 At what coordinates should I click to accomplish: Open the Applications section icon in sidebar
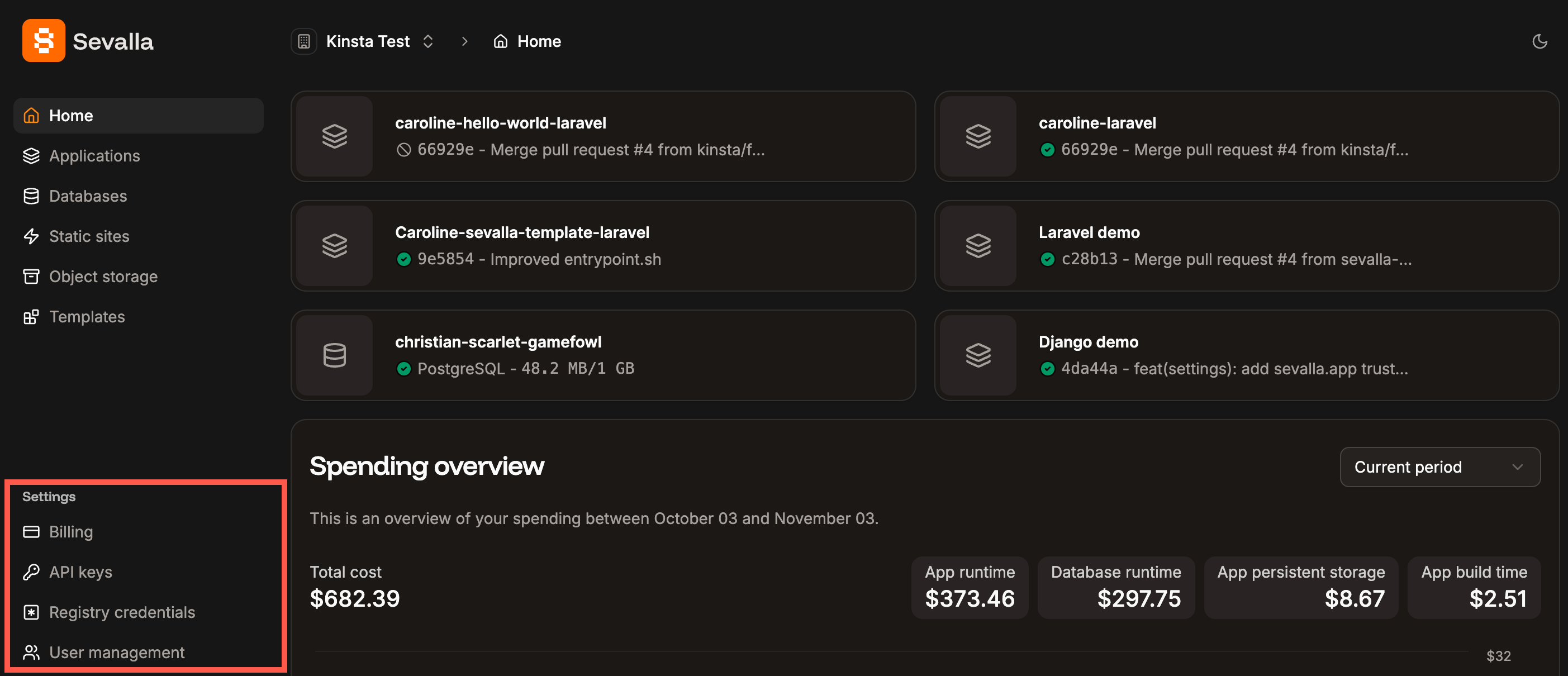[x=32, y=156]
